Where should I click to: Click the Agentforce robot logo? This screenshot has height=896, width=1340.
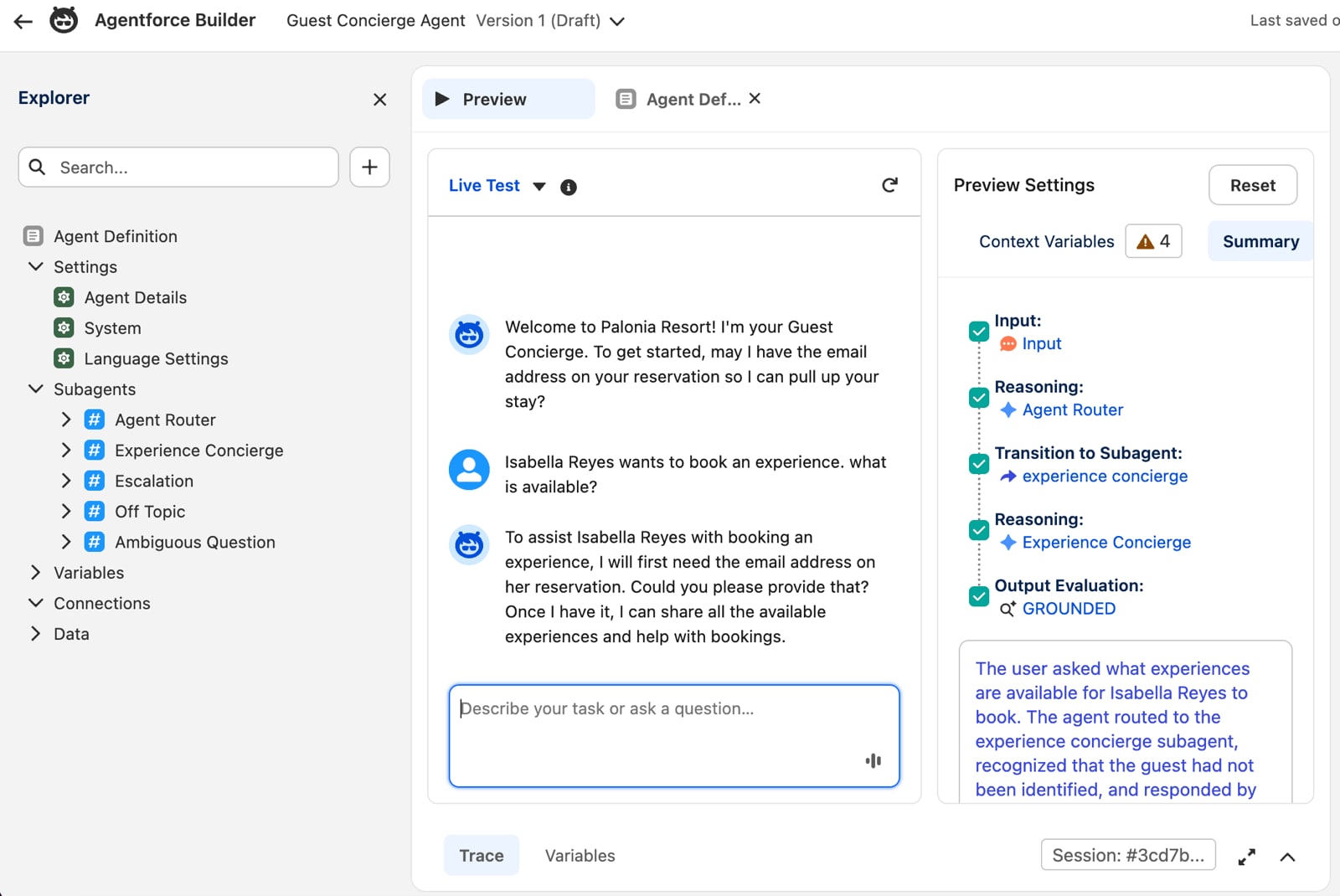64,20
